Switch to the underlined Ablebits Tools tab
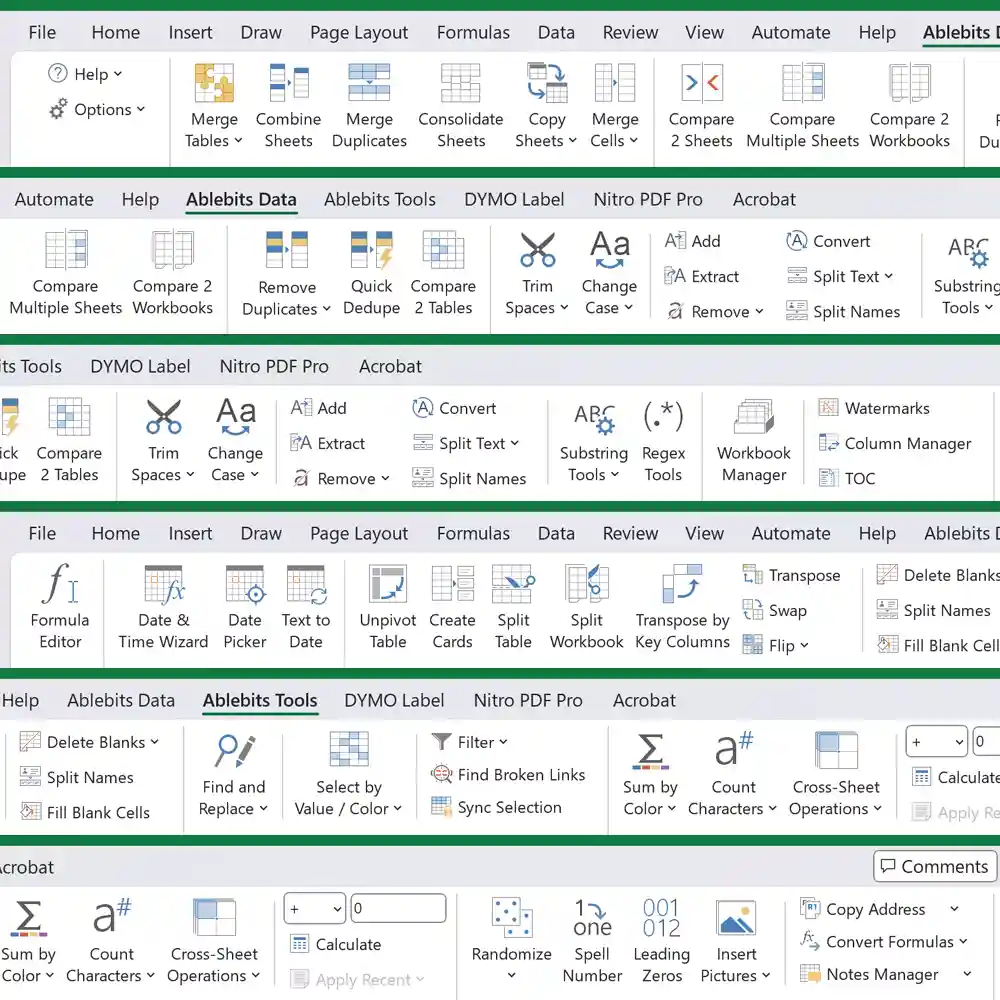Image resolution: width=1000 pixels, height=1000 pixels. pos(260,701)
